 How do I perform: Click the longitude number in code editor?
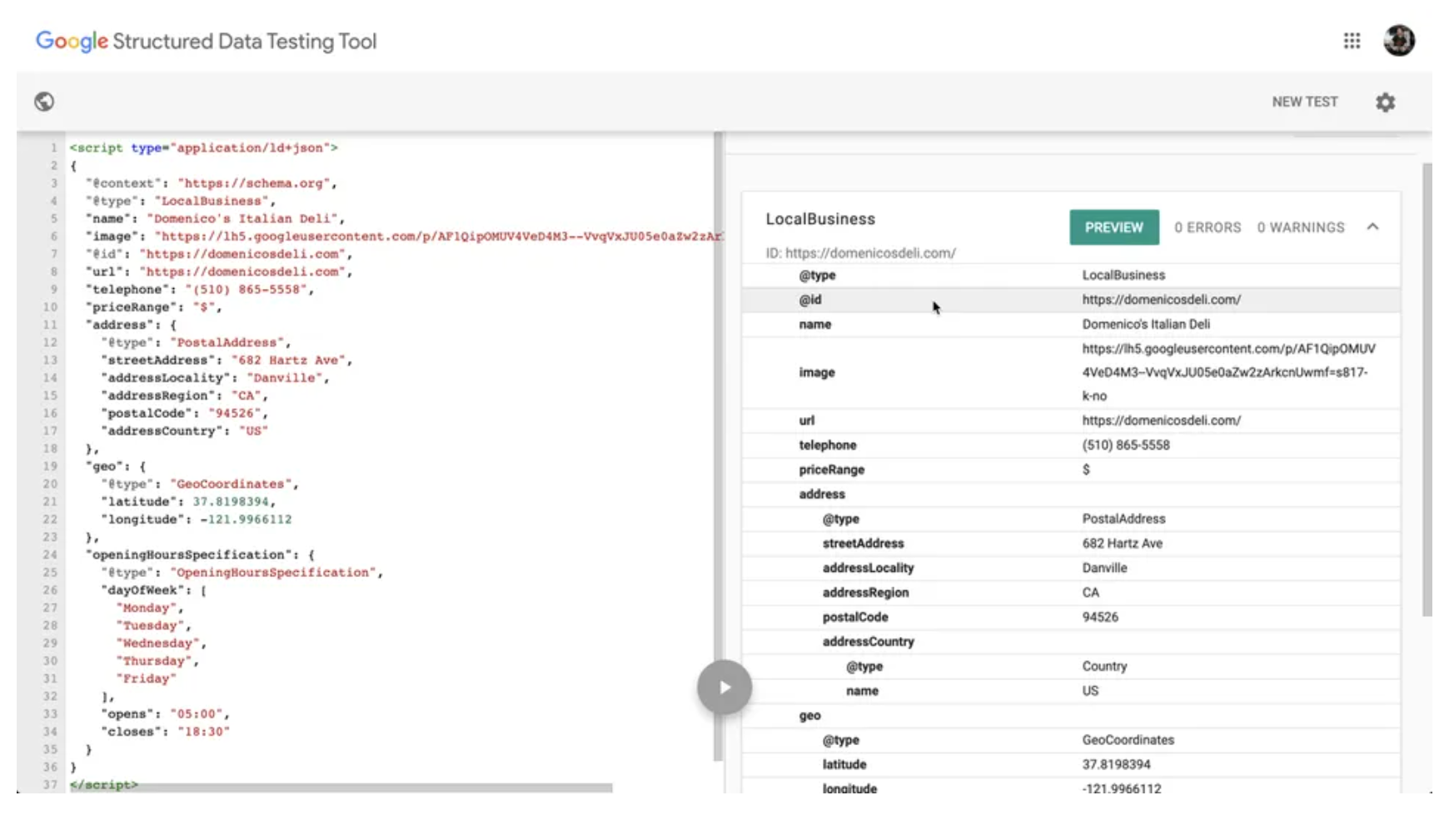tap(246, 519)
